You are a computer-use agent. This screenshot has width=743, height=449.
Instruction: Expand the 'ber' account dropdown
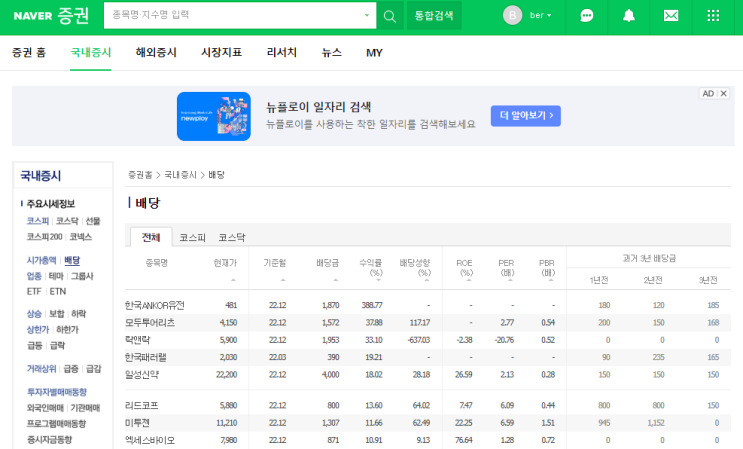tap(541, 15)
